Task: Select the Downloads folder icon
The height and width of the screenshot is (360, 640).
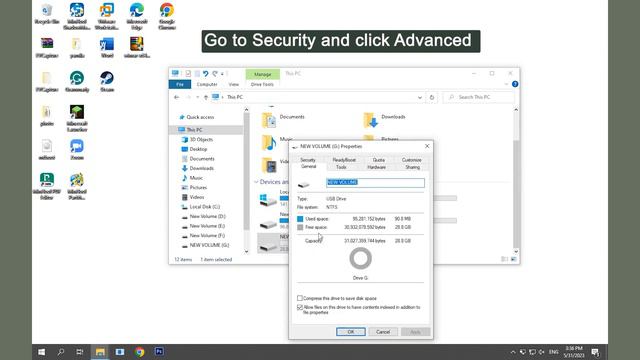Action: (371, 120)
